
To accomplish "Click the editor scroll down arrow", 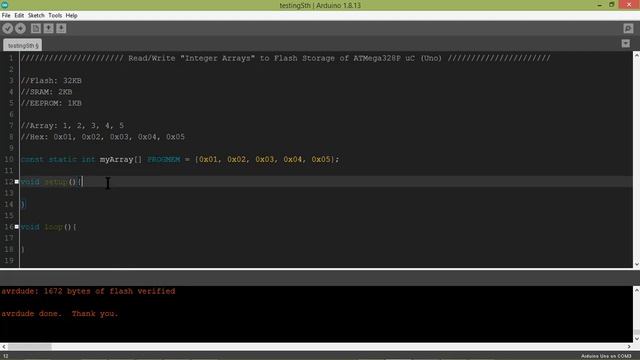I will (636, 264).
